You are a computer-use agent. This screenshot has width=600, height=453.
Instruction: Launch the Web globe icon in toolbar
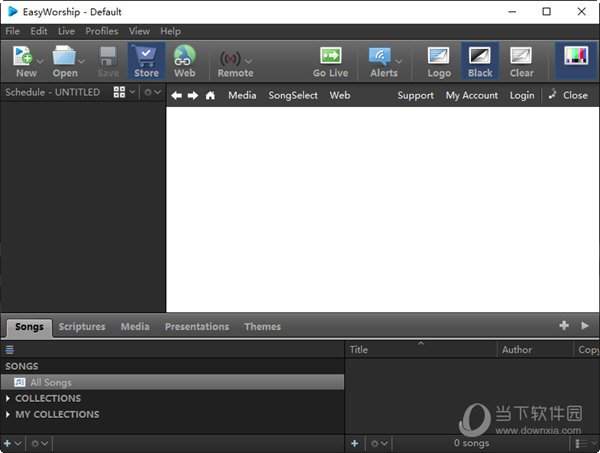pyautogui.click(x=185, y=55)
